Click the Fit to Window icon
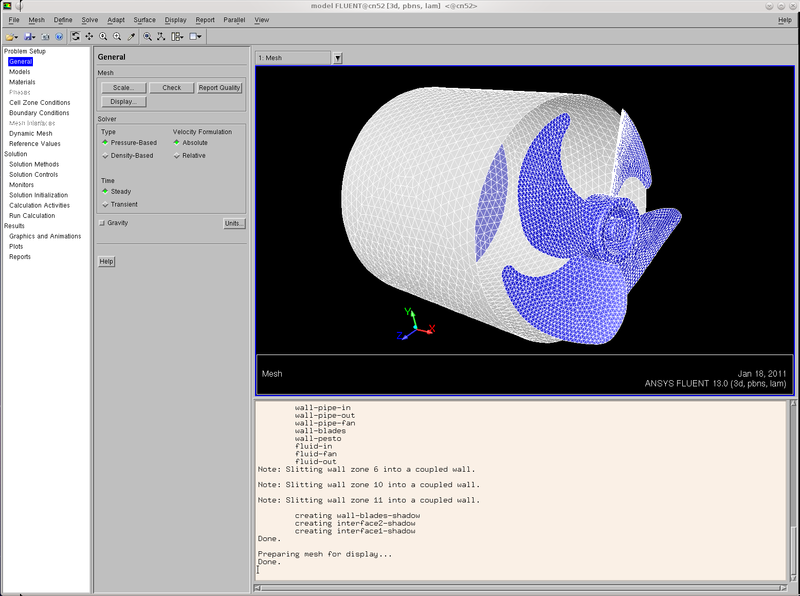 [x=147, y=37]
